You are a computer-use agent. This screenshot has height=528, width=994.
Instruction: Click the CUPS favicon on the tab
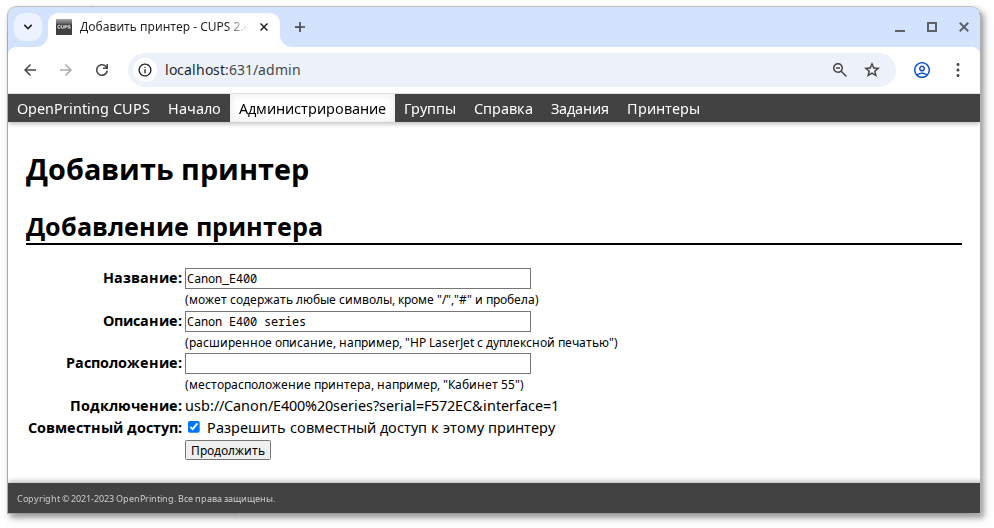click(64, 27)
